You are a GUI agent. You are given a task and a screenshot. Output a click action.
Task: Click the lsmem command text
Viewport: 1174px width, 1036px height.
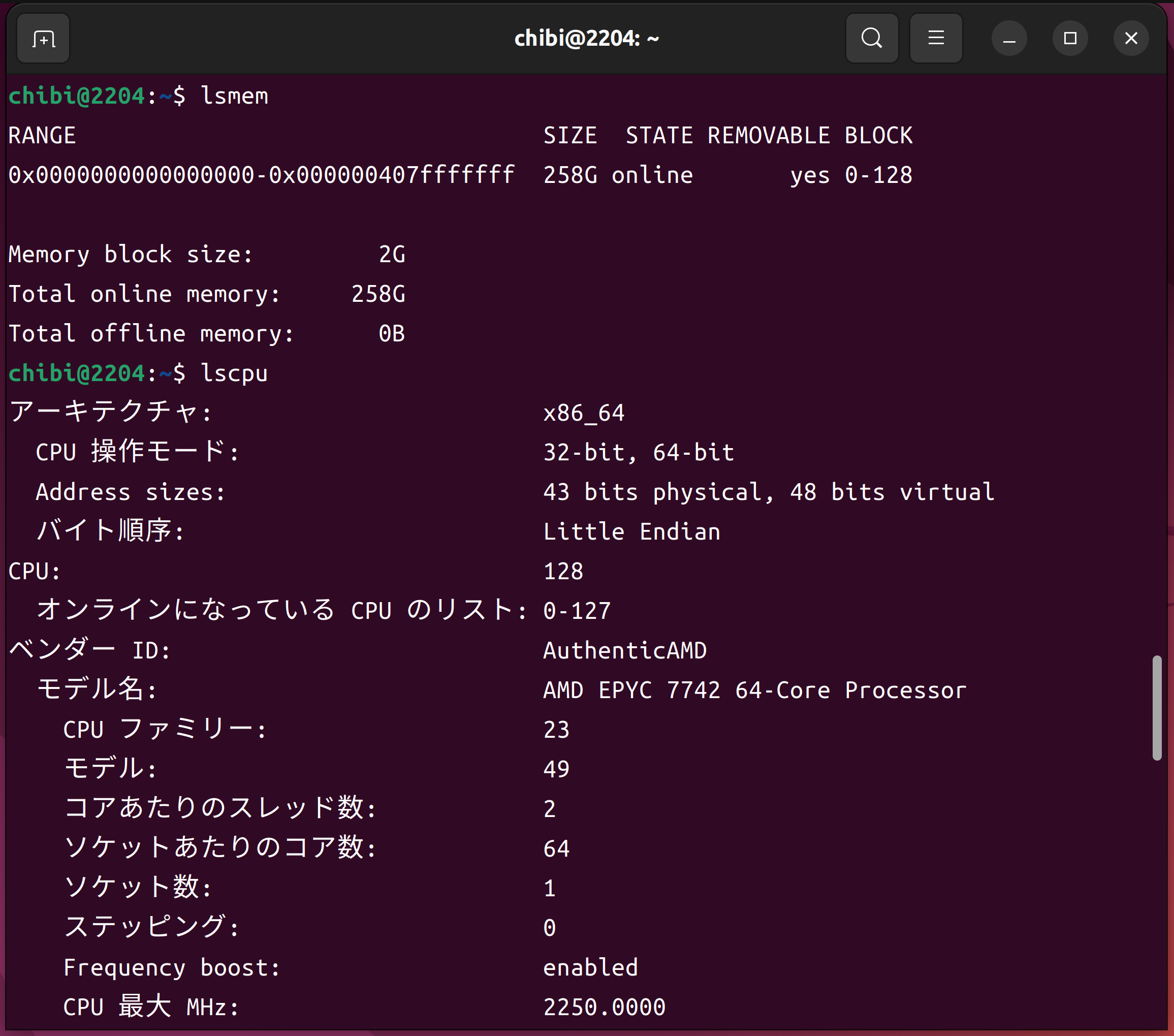click(234, 96)
